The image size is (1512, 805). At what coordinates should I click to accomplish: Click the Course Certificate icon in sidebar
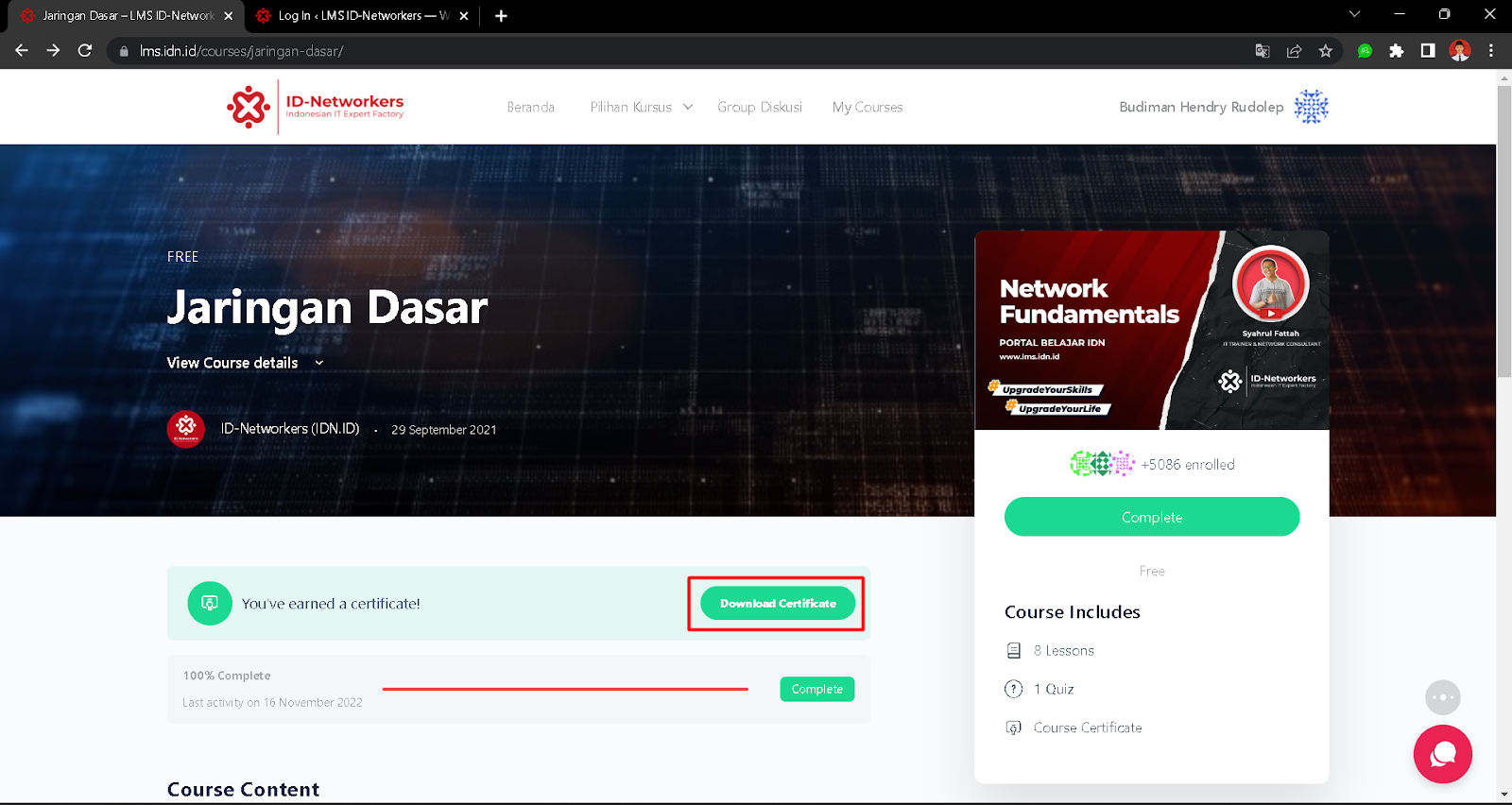coord(1014,728)
